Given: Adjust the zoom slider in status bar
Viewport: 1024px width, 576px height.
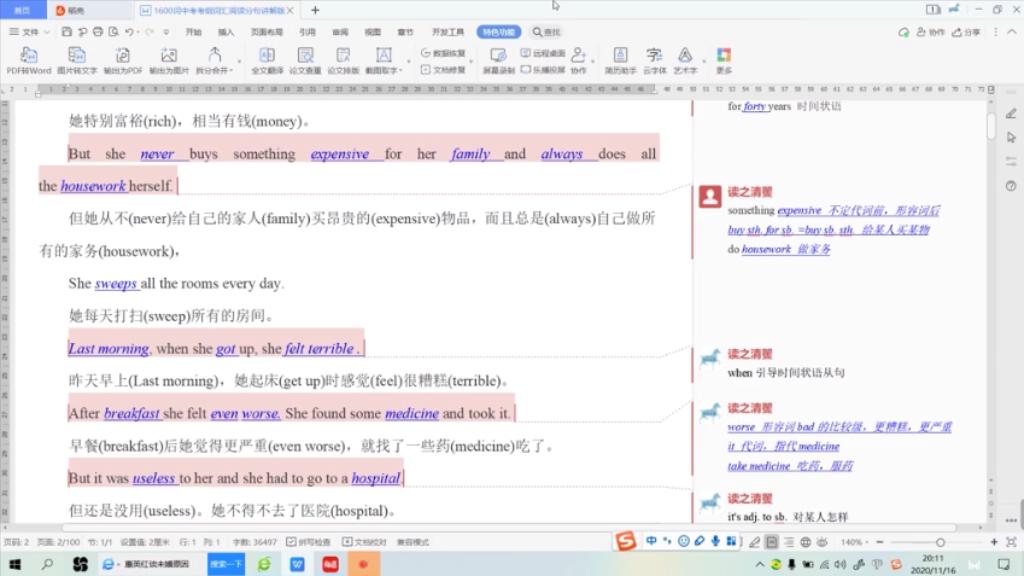Looking at the screenshot, I should tap(940, 542).
